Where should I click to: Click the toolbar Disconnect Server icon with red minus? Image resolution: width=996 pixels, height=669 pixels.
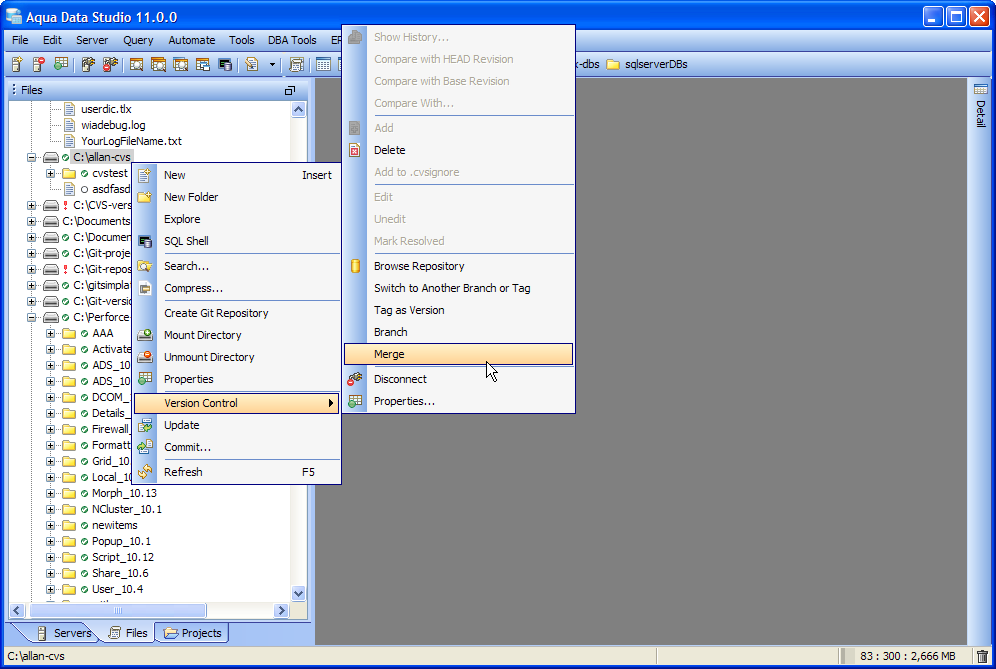coord(111,64)
